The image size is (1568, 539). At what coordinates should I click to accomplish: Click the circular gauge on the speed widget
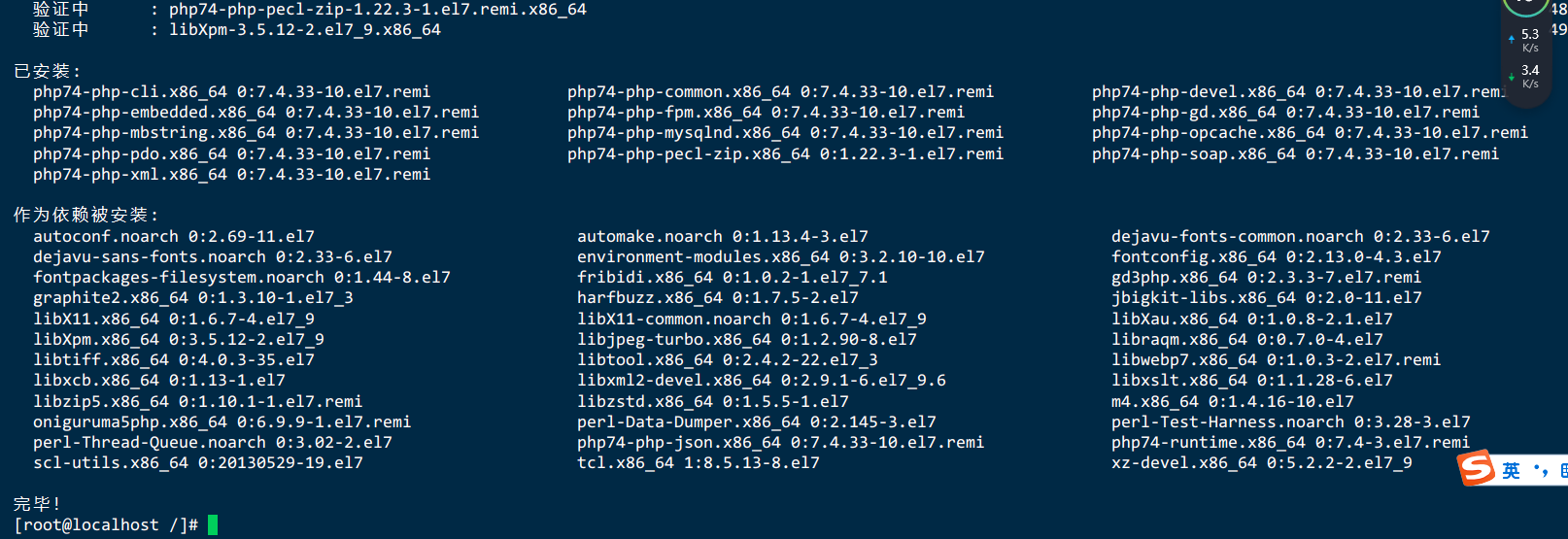pyautogui.click(x=1526, y=7)
